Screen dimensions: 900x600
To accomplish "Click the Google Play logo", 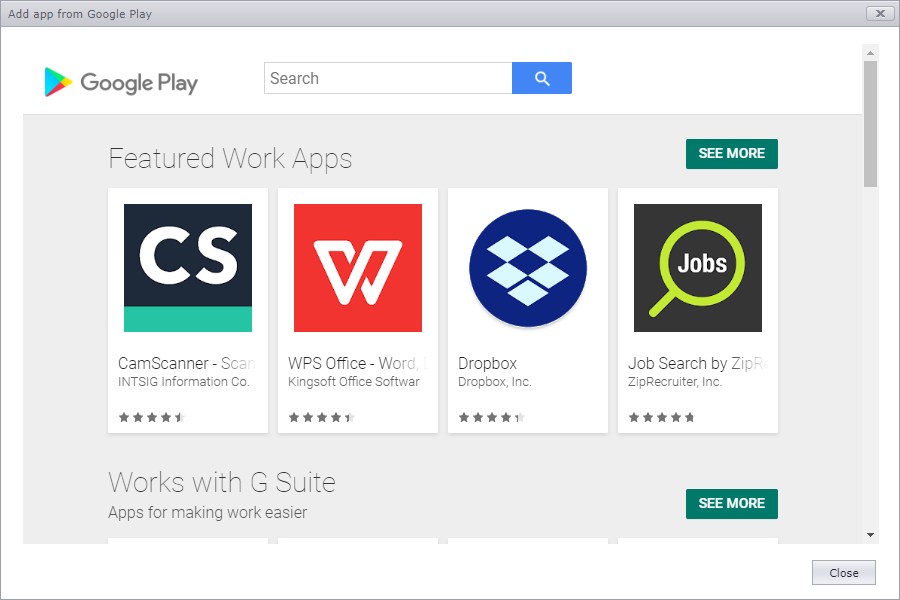I will pyautogui.click(x=121, y=83).
